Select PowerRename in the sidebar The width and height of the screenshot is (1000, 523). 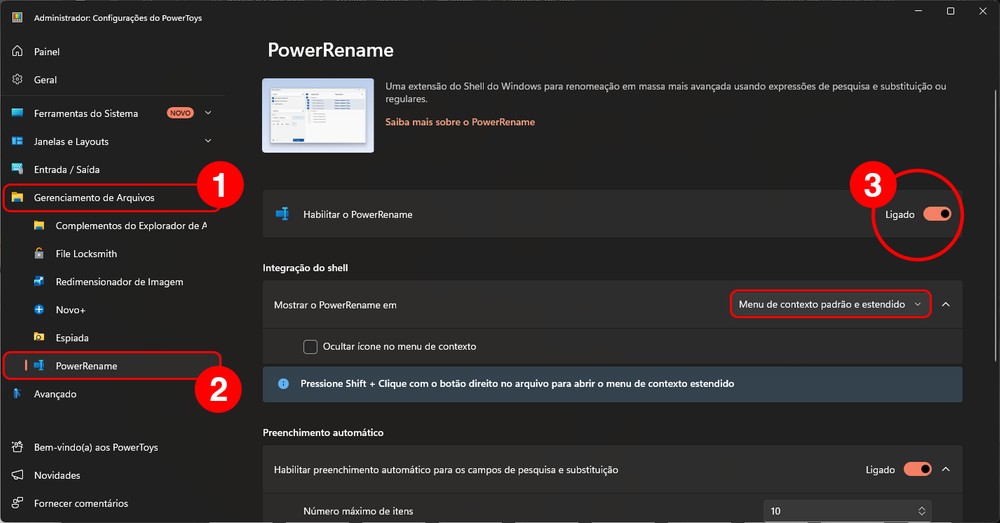click(x=86, y=366)
